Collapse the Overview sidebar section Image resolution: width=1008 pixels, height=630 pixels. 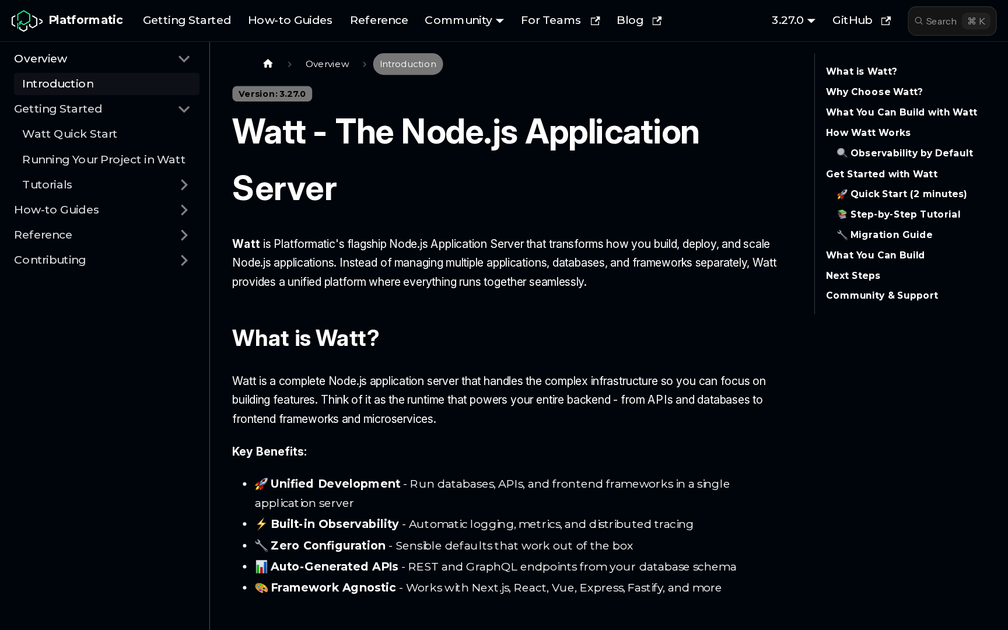[184, 59]
